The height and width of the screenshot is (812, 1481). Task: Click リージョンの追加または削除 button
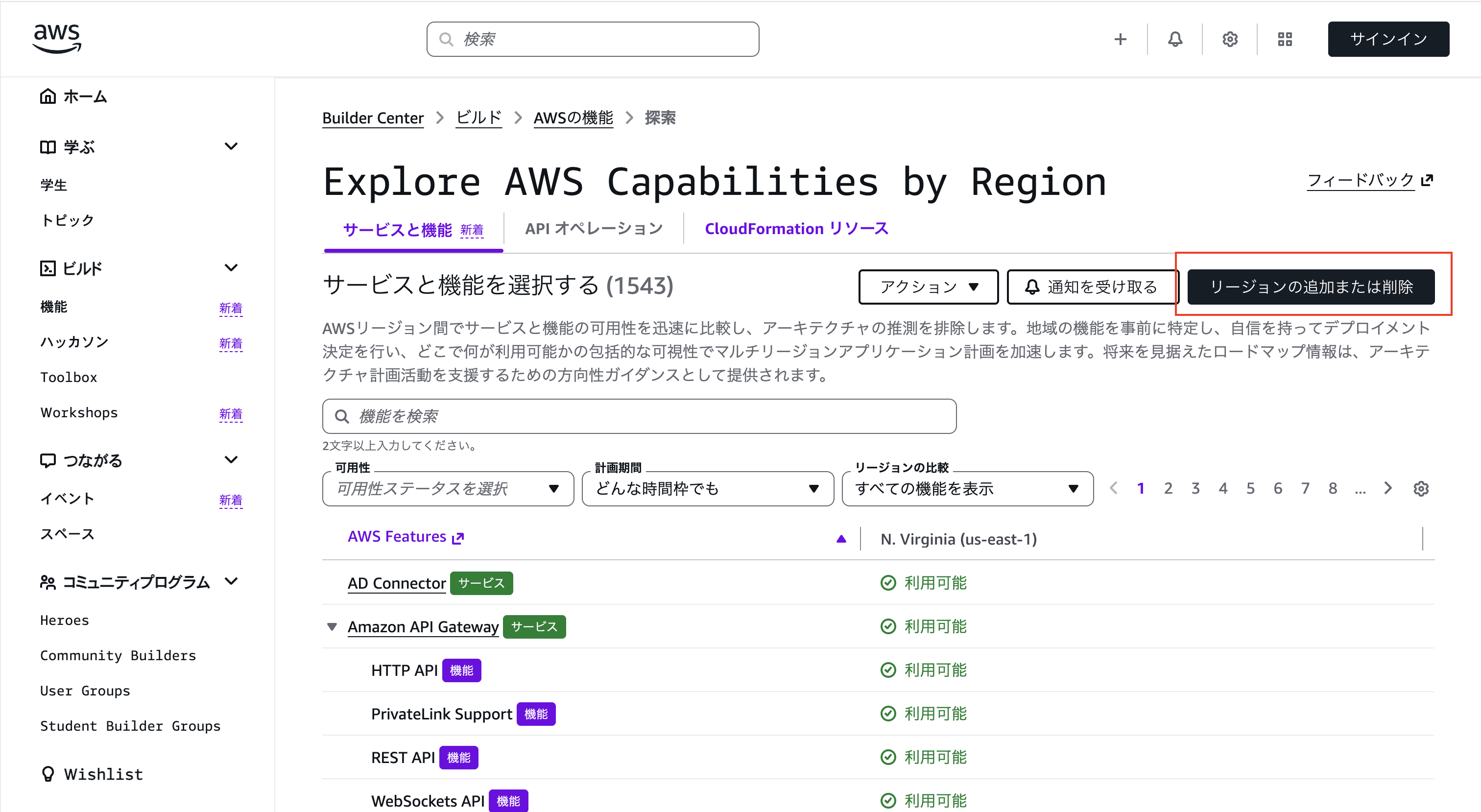tap(1311, 287)
